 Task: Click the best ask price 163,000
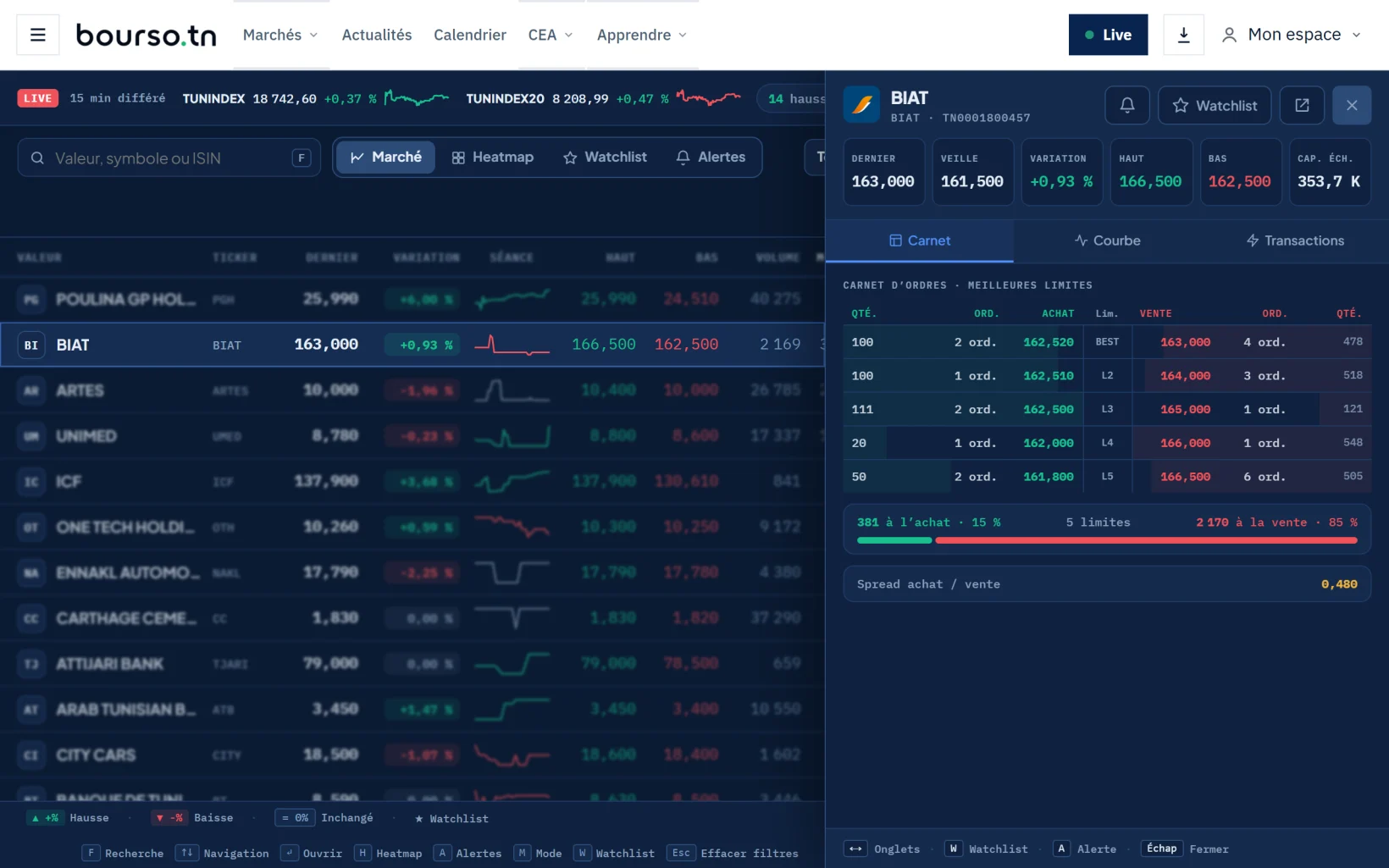pos(1185,342)
